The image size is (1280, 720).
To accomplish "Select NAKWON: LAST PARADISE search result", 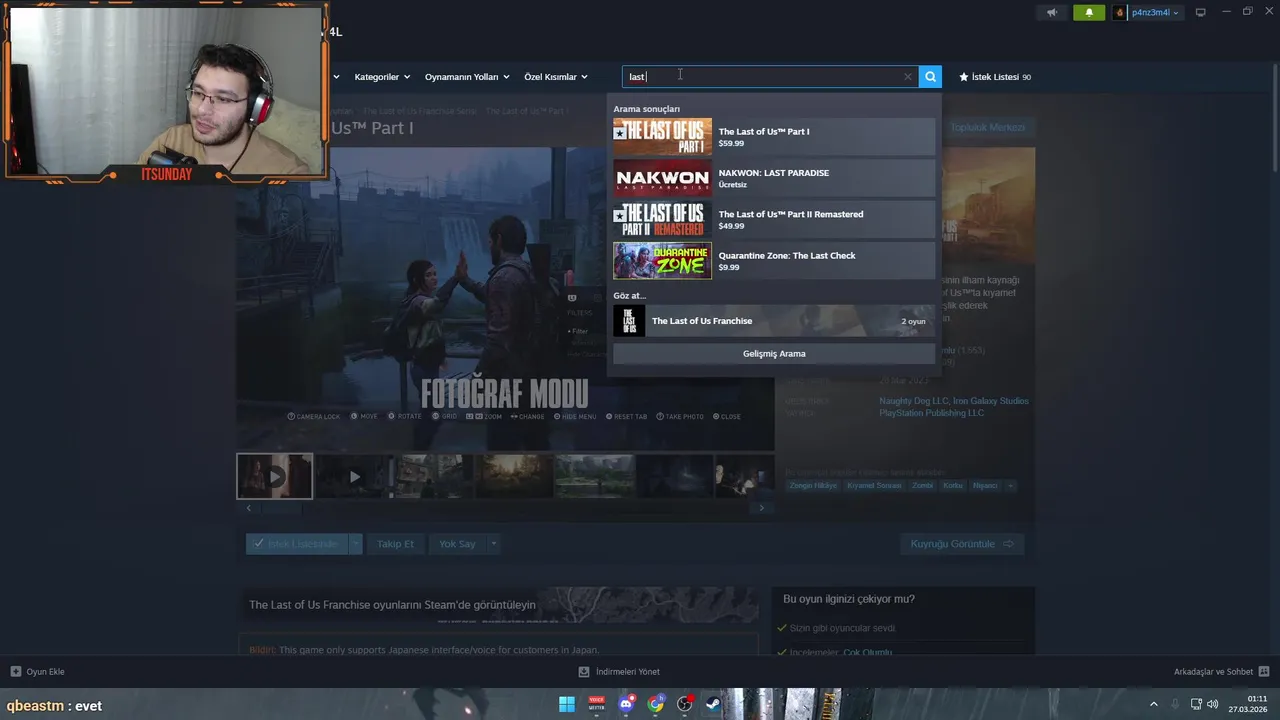I will pyautogui.click(x=774, y=178).
